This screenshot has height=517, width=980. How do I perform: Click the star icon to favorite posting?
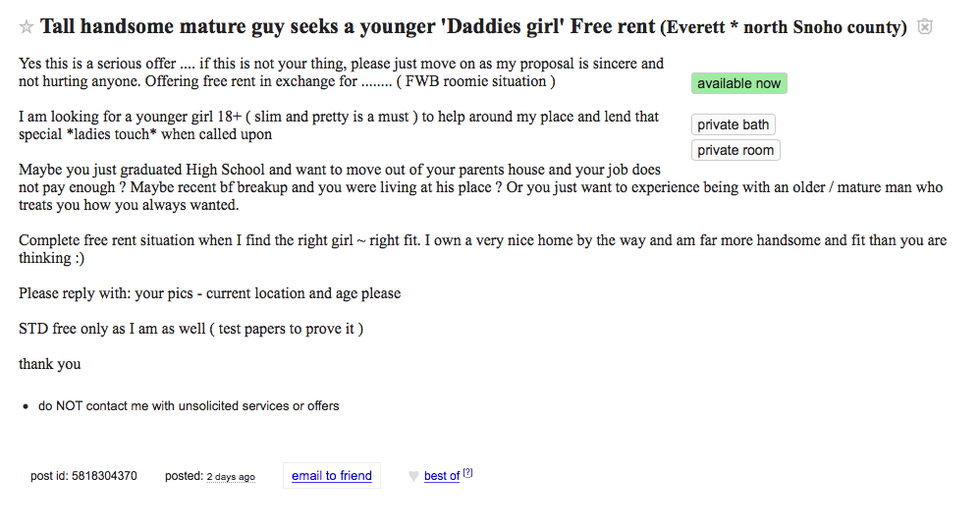coord(27,27)
